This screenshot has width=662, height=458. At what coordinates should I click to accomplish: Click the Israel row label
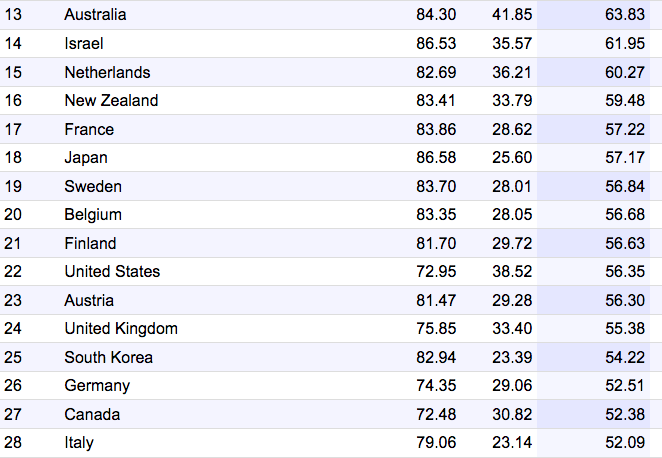(84, 43)
